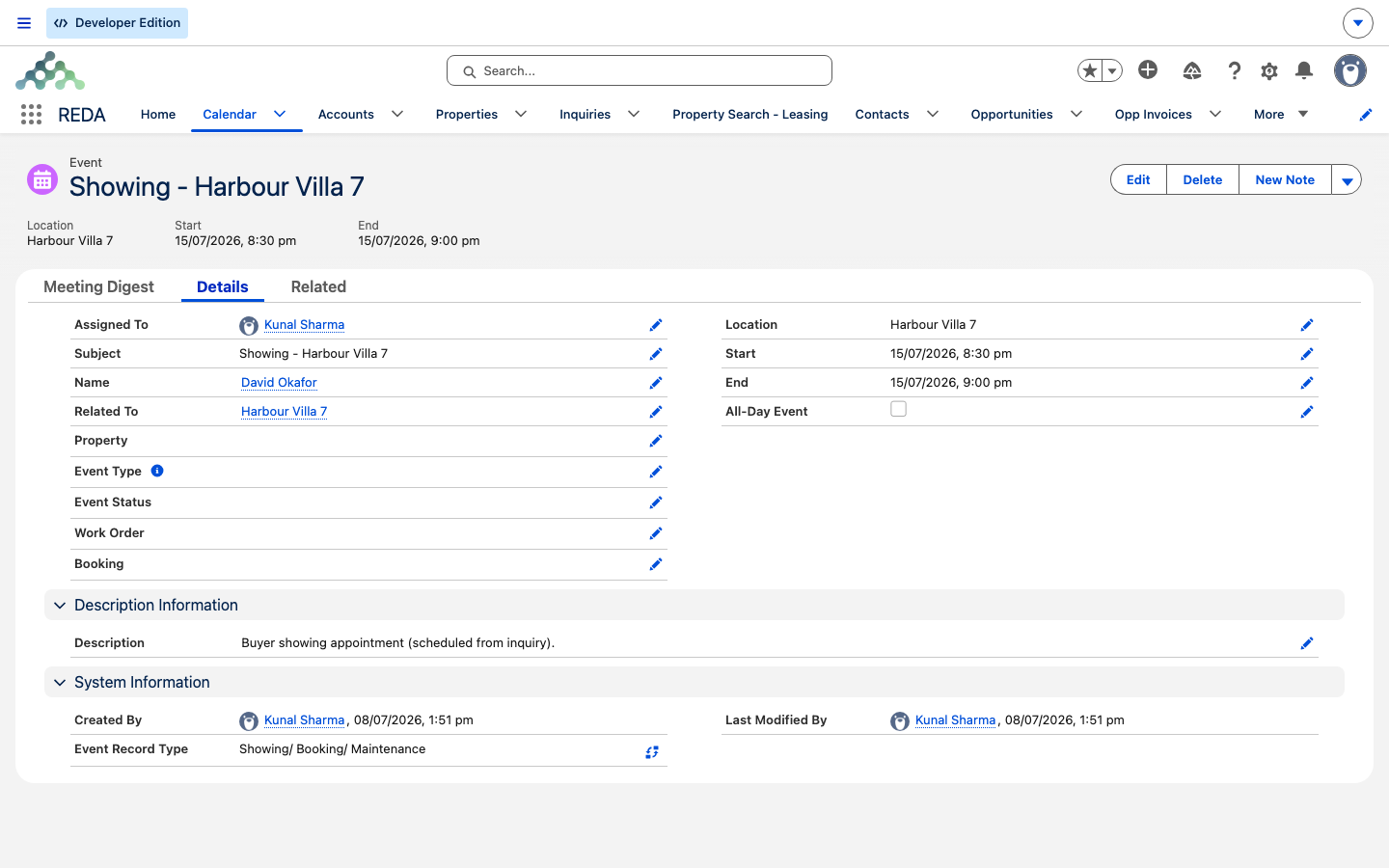This screenshot has width=1389, height=868.
Task: Open Salesforce Guidance Center icon
Action: [1192, 70]
